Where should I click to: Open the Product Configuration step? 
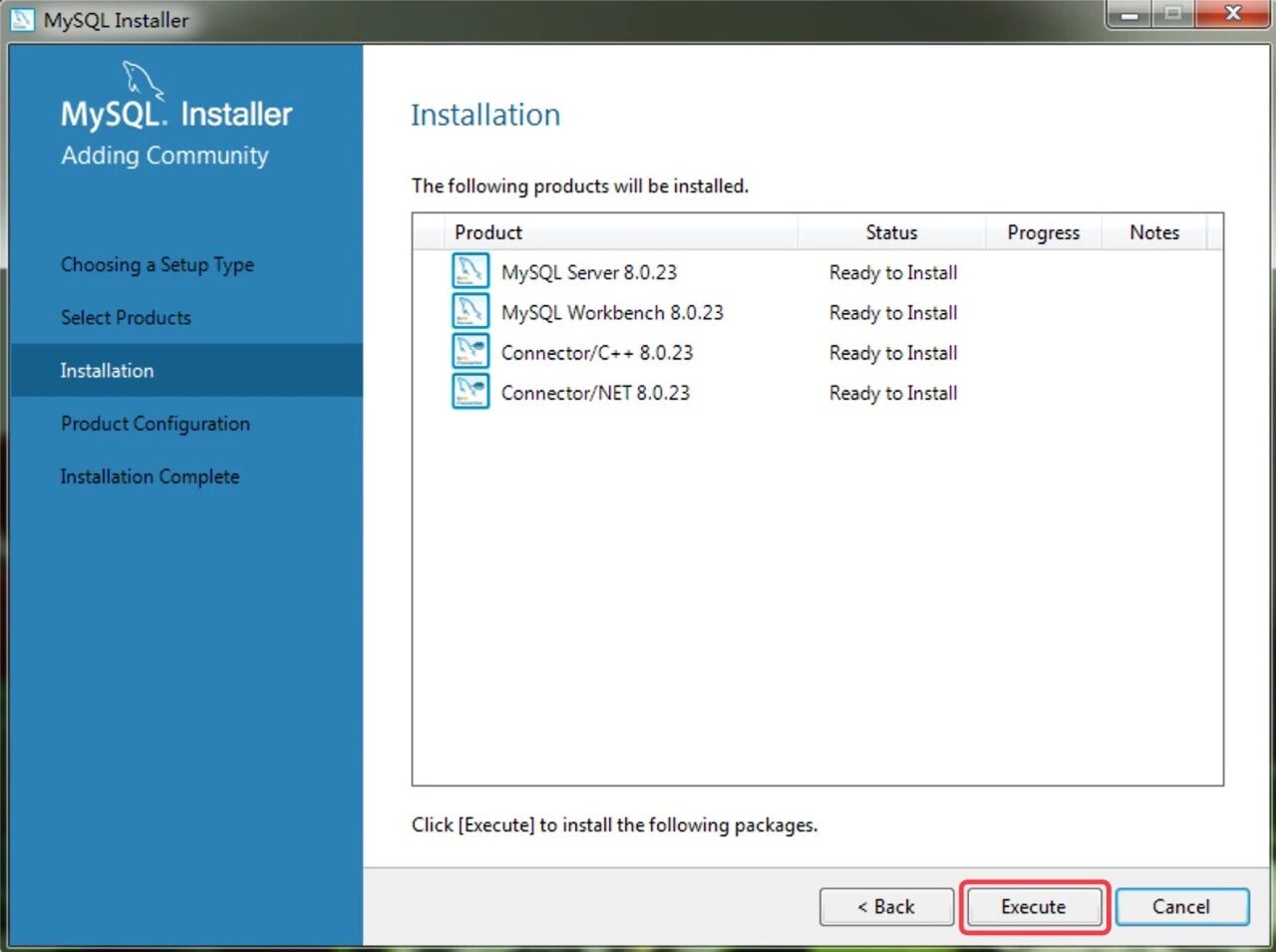coord(156,424)
